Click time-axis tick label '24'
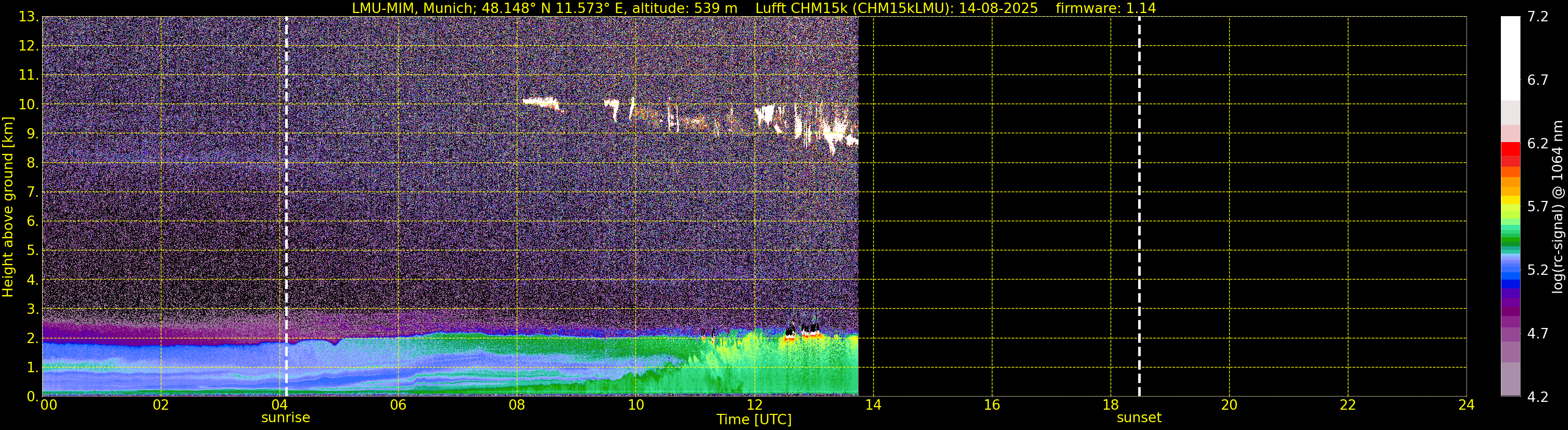Image resolution: width=1568 pixels, height=430 pixels. point(1467,405)
